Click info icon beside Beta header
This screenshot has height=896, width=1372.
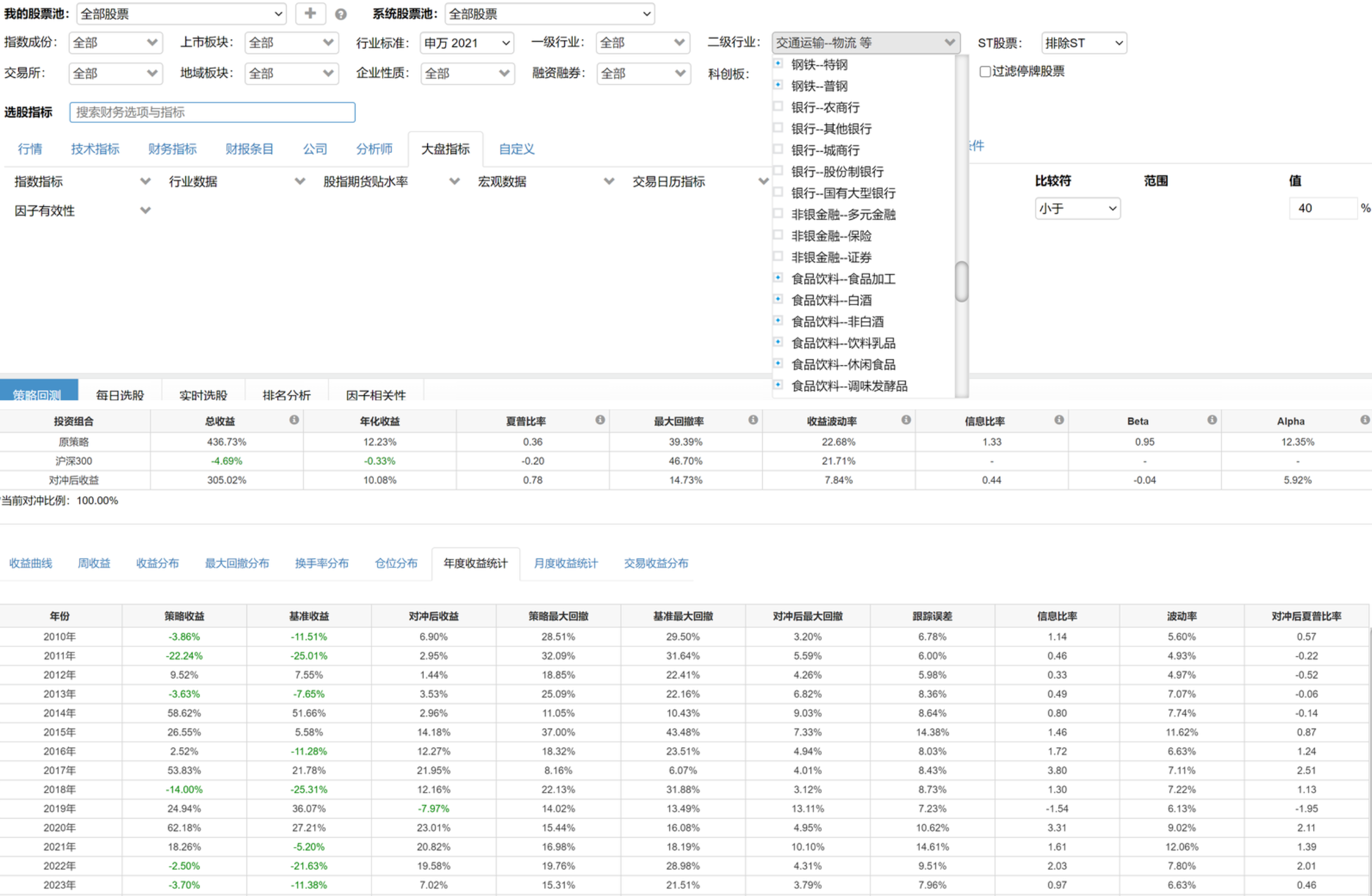(x=1212, y=419)
